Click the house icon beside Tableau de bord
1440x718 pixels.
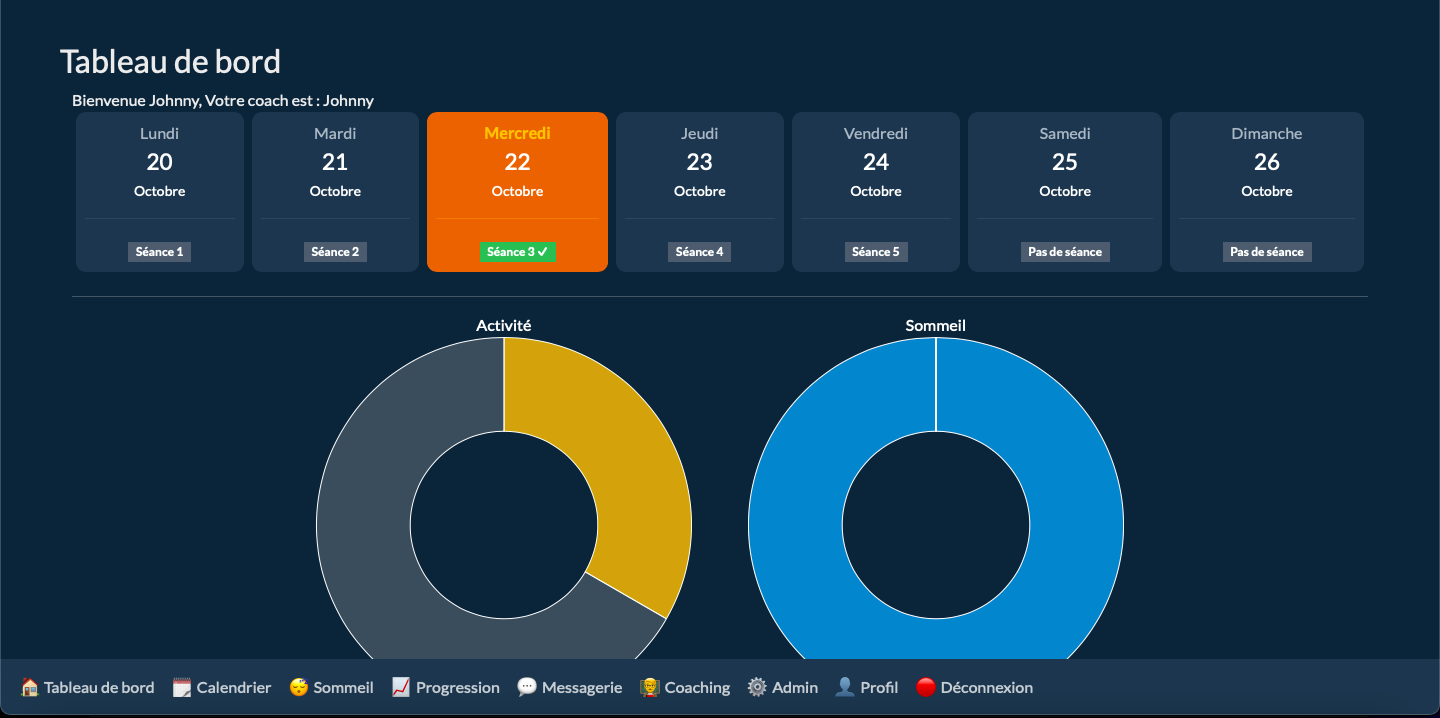[30, 687]
